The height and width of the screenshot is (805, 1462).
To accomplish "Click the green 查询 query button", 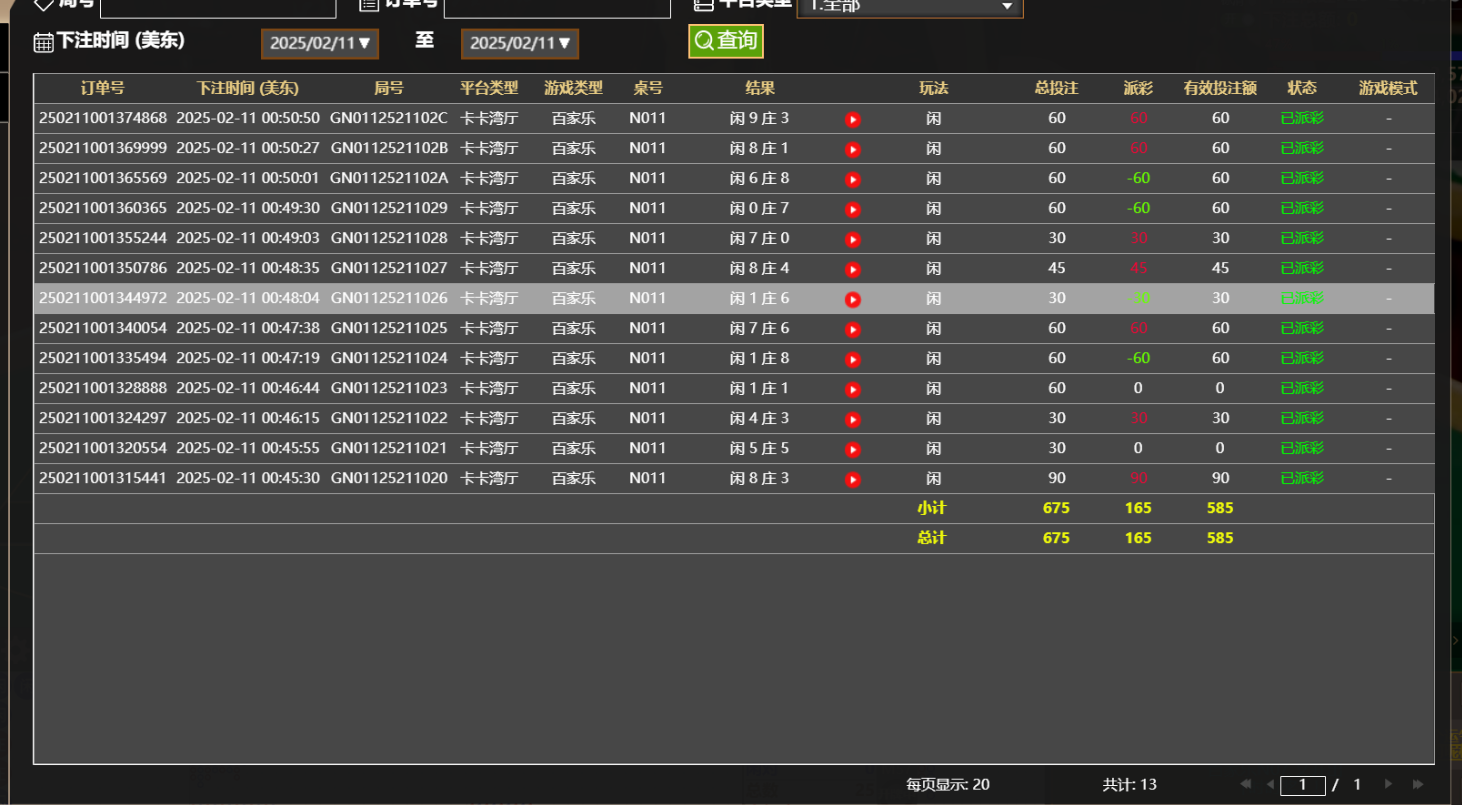I will (725, 41).
